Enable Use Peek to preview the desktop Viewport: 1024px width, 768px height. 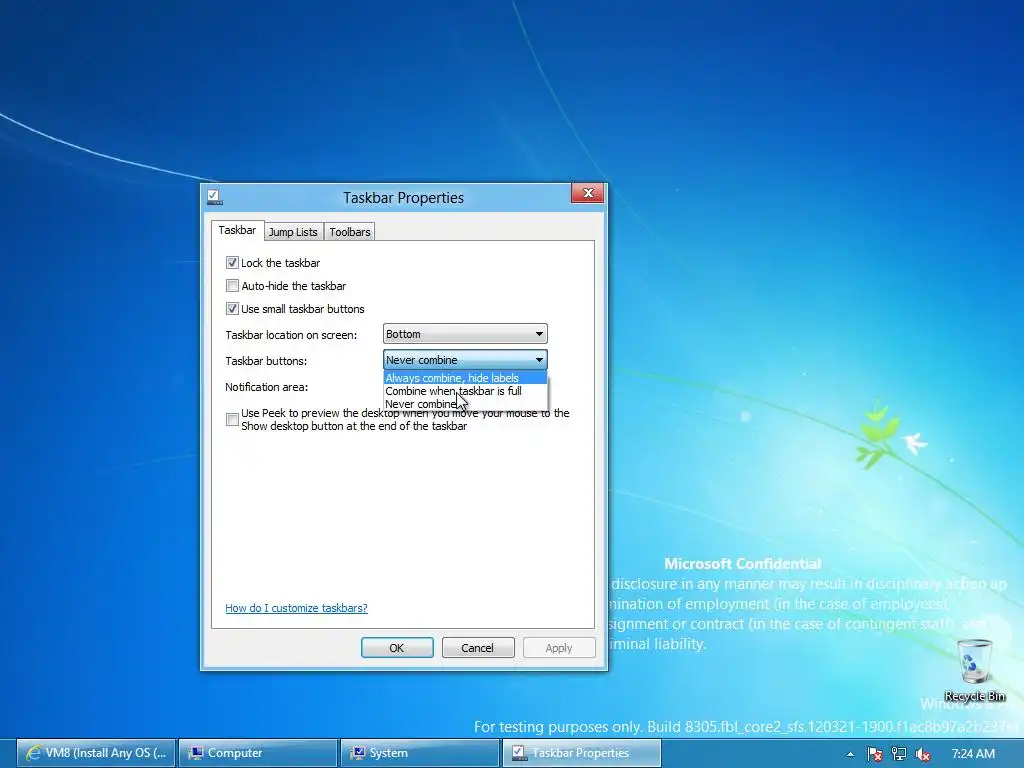[x=232, y=419]
